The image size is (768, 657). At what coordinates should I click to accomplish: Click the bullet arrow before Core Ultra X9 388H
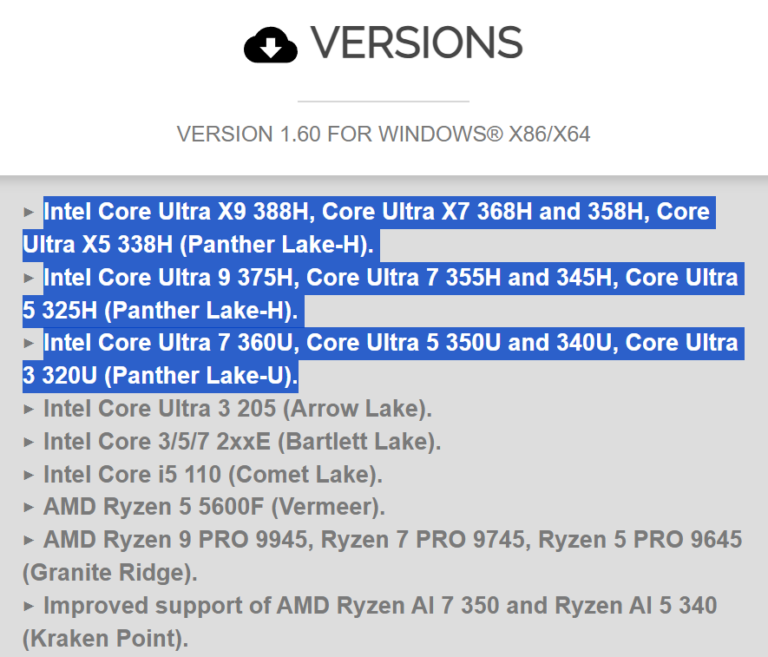click(29, 212)
